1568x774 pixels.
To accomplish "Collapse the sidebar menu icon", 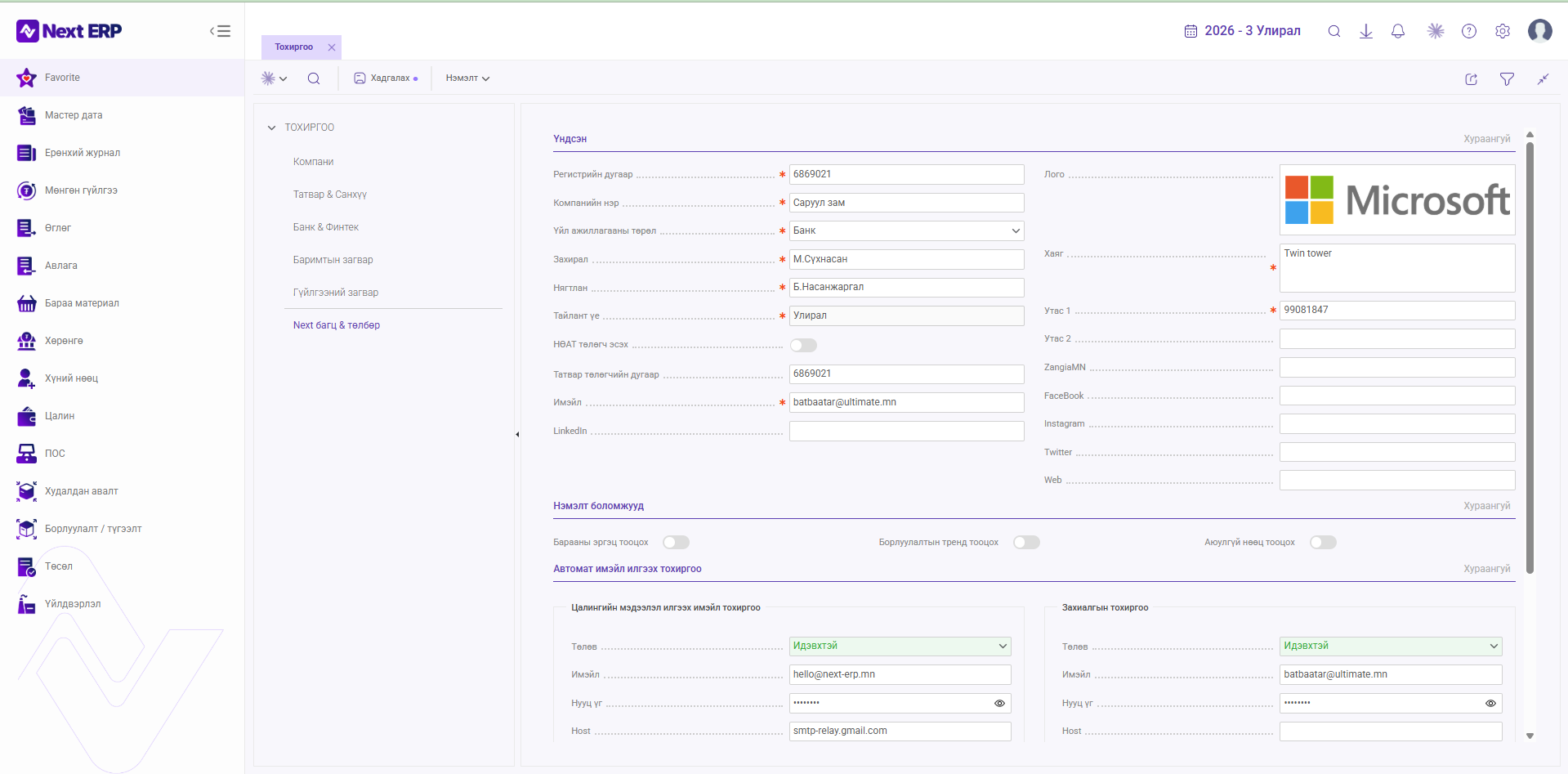I will tap(220, 31).
